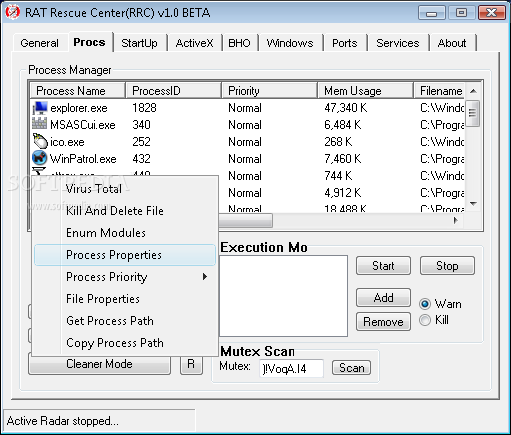Viewport: 511px width, 435px height.
Task: Choose Copy Process Path menu entry
Action: (125, 343)
